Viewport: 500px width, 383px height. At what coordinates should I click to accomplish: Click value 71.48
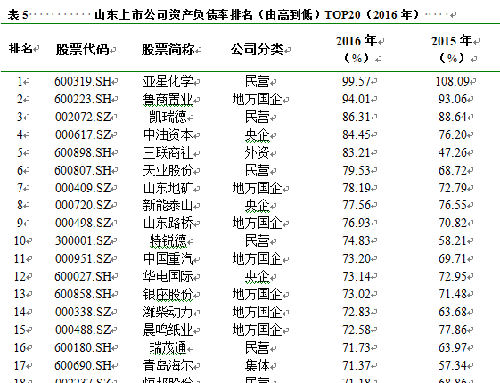(x=452, y=294)
